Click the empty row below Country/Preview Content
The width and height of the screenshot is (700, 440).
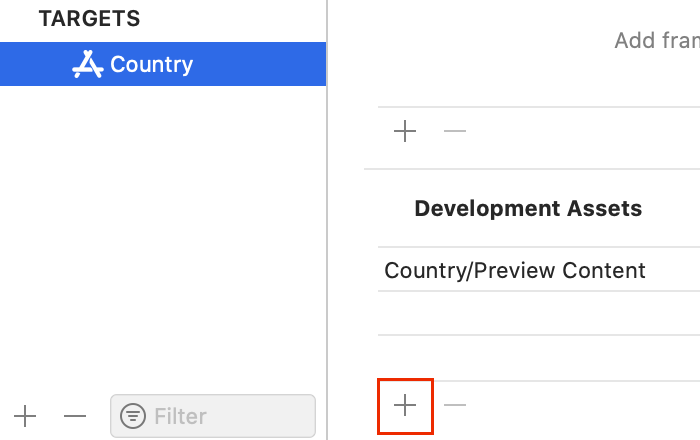tap(539, 313)
